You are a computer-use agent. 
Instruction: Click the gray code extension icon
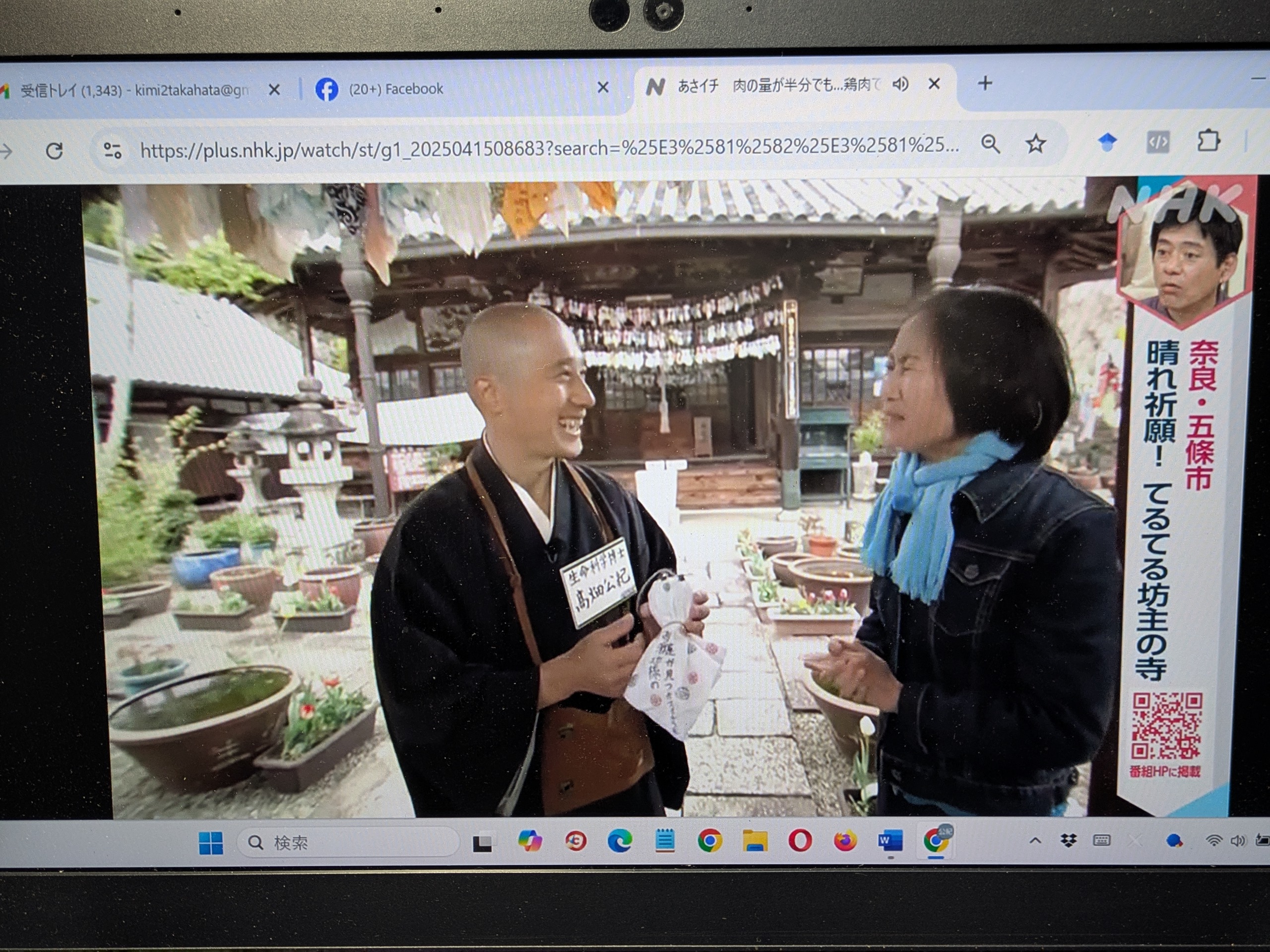(1157, 142)
